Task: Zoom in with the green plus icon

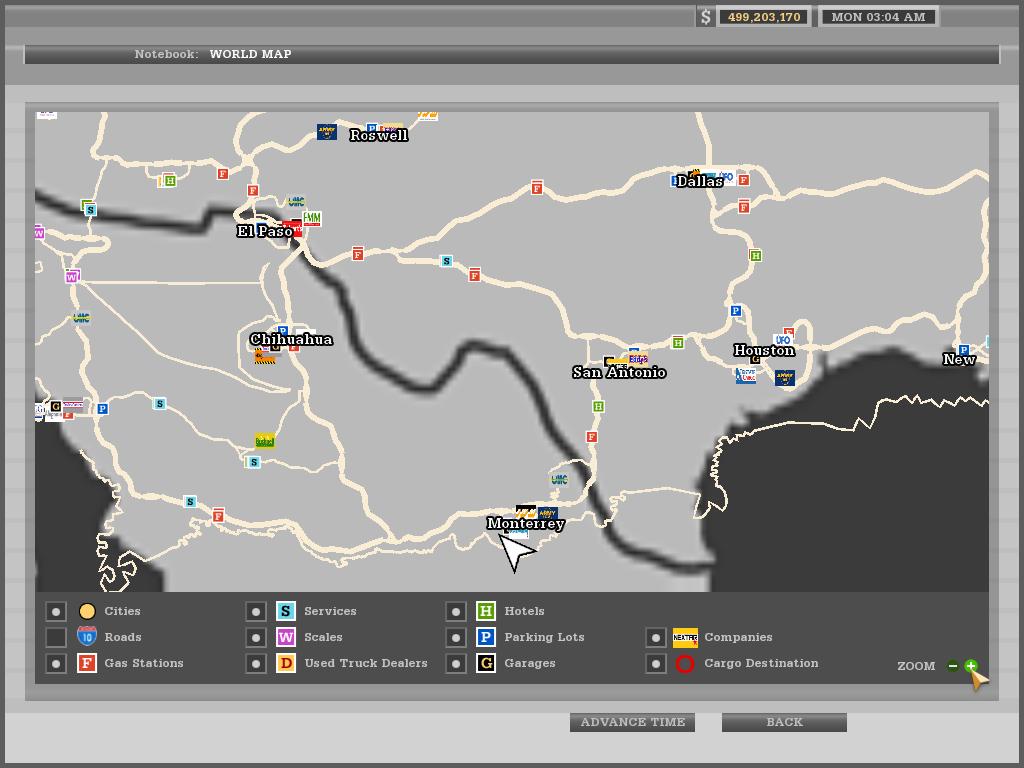Action: pos(970,666)
